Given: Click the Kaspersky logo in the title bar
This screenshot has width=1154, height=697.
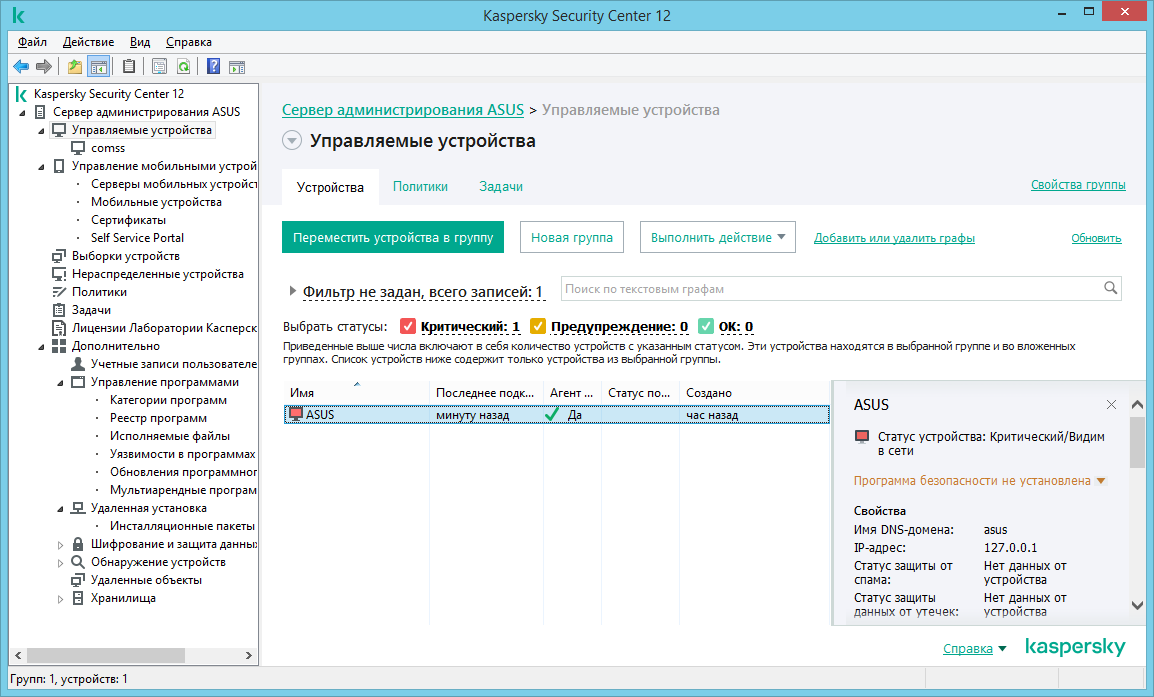Looking at the screenshot, I should [x=19, y=15].
